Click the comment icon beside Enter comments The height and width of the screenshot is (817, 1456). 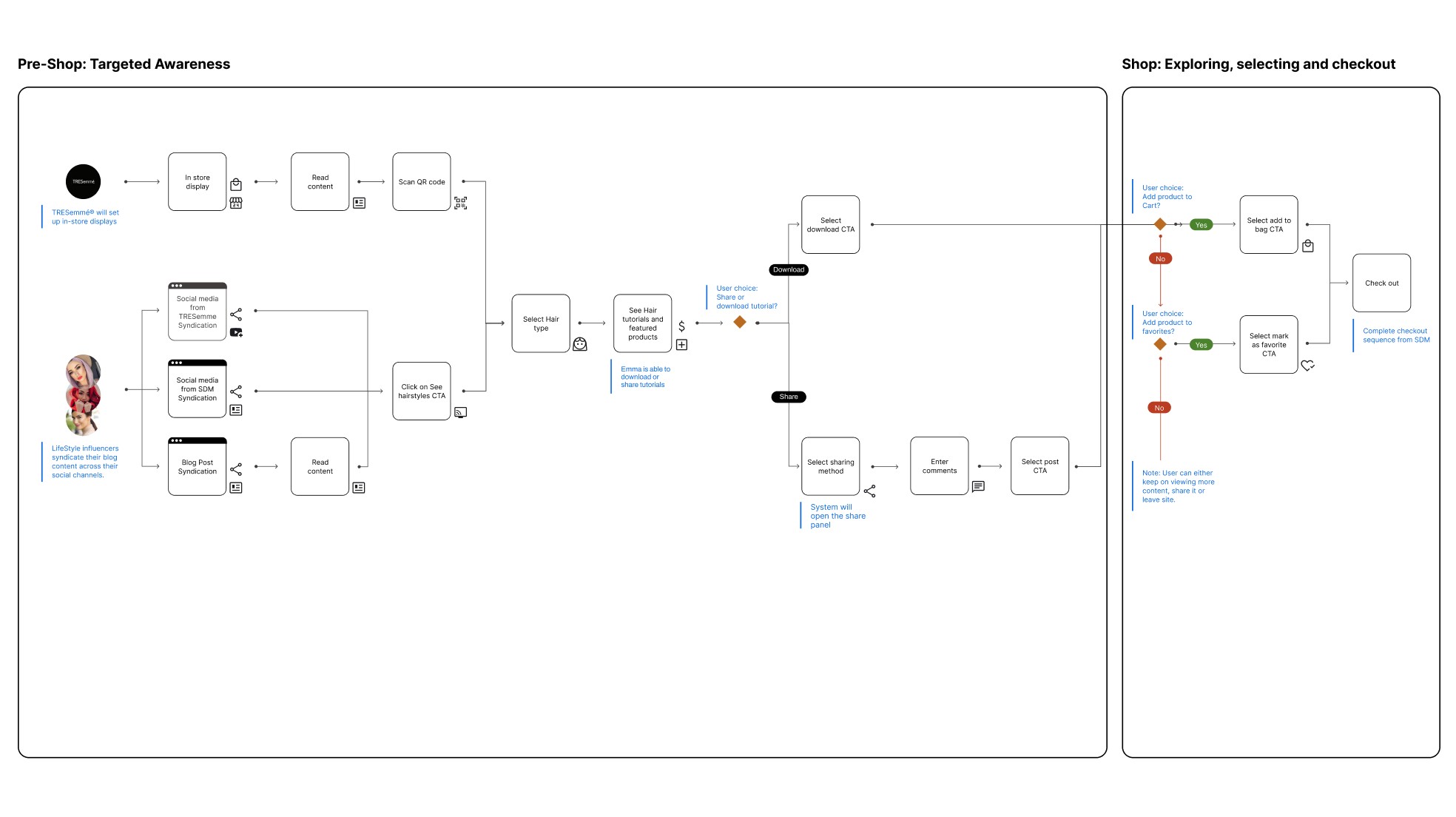[x=978, y=487]
